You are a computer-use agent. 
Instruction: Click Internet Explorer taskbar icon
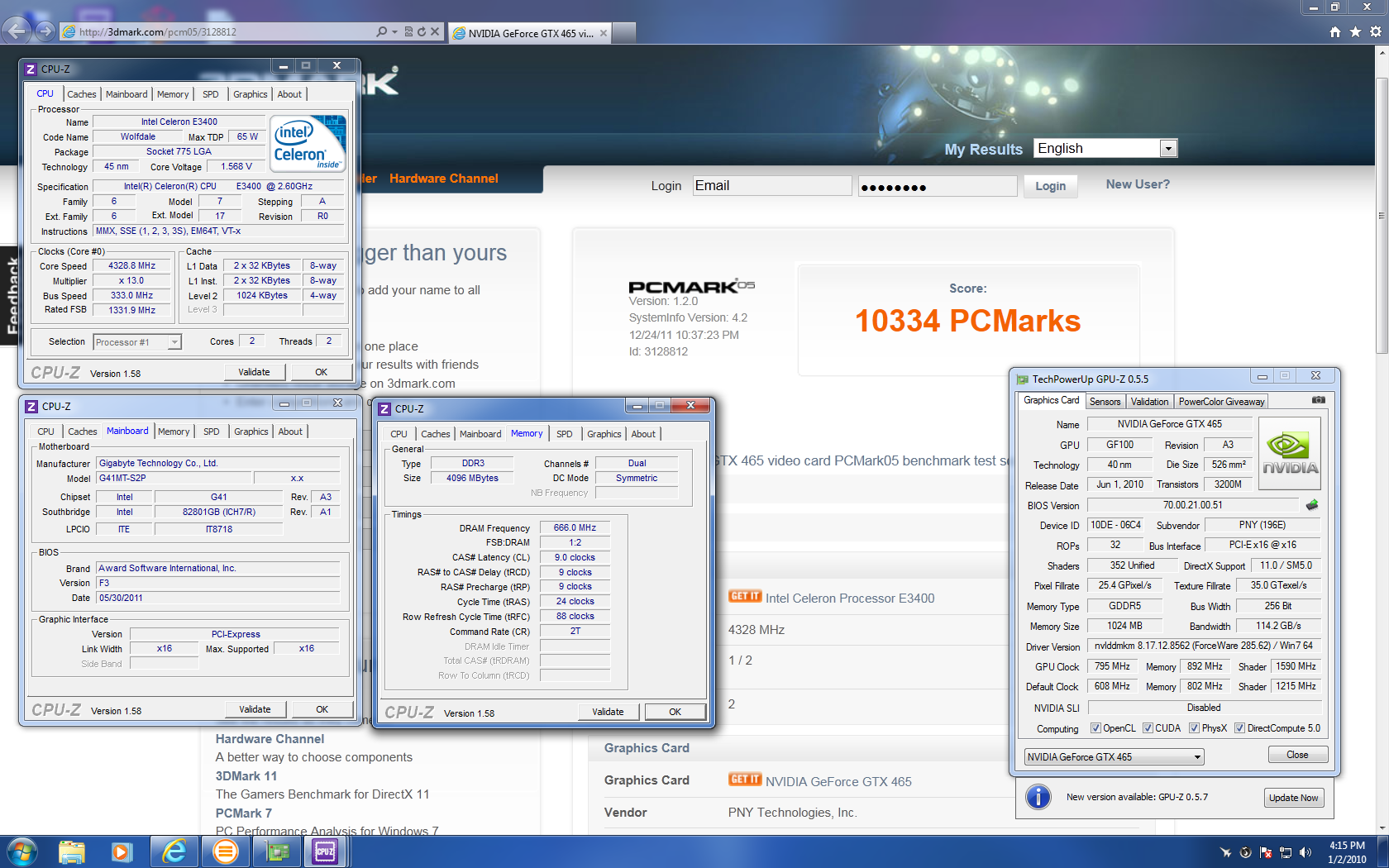pos(174,851)
